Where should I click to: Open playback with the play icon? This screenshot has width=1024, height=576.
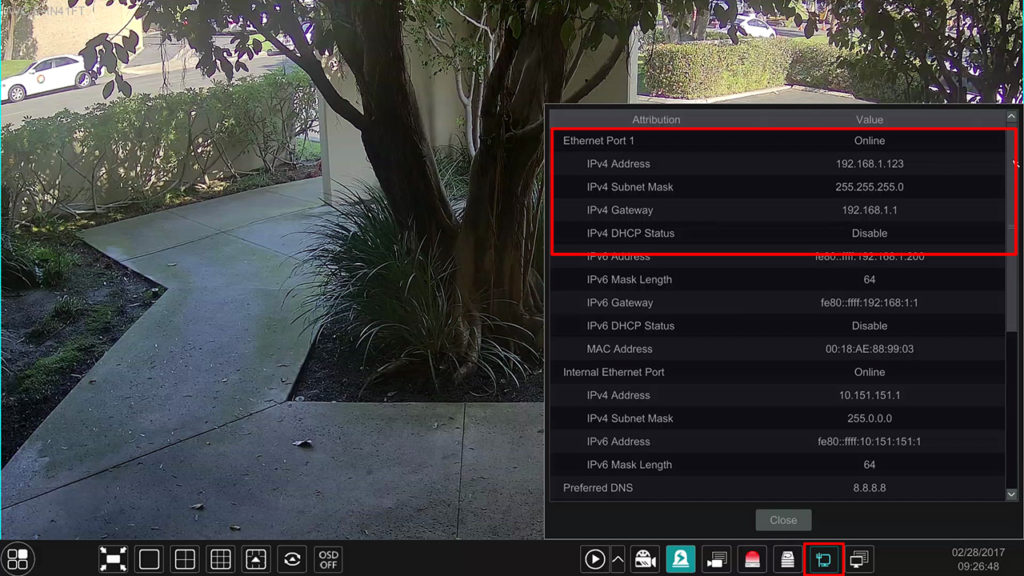[x=594, y=559]
